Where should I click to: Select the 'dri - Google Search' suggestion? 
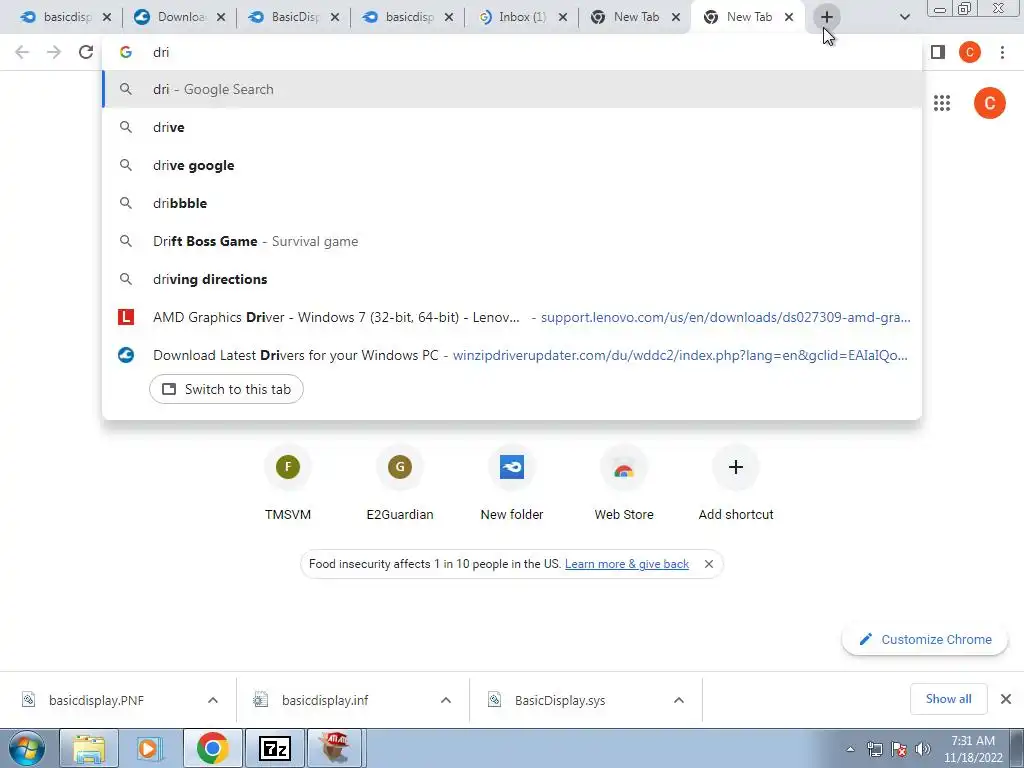click(x=512, y=89)
